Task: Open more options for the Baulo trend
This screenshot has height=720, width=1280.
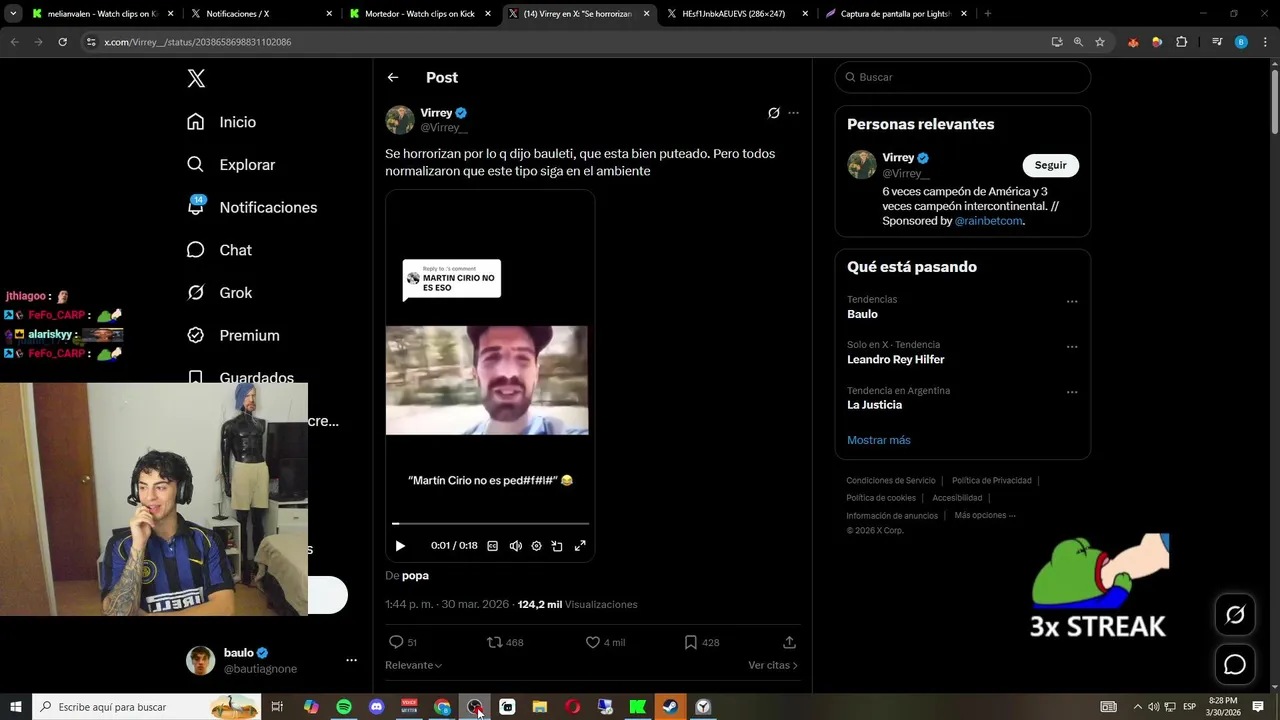Action: 1072,301
